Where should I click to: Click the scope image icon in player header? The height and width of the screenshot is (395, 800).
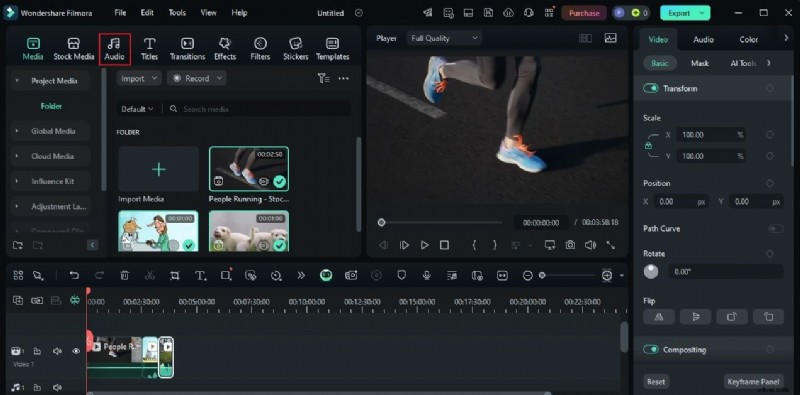click(610, 38)
